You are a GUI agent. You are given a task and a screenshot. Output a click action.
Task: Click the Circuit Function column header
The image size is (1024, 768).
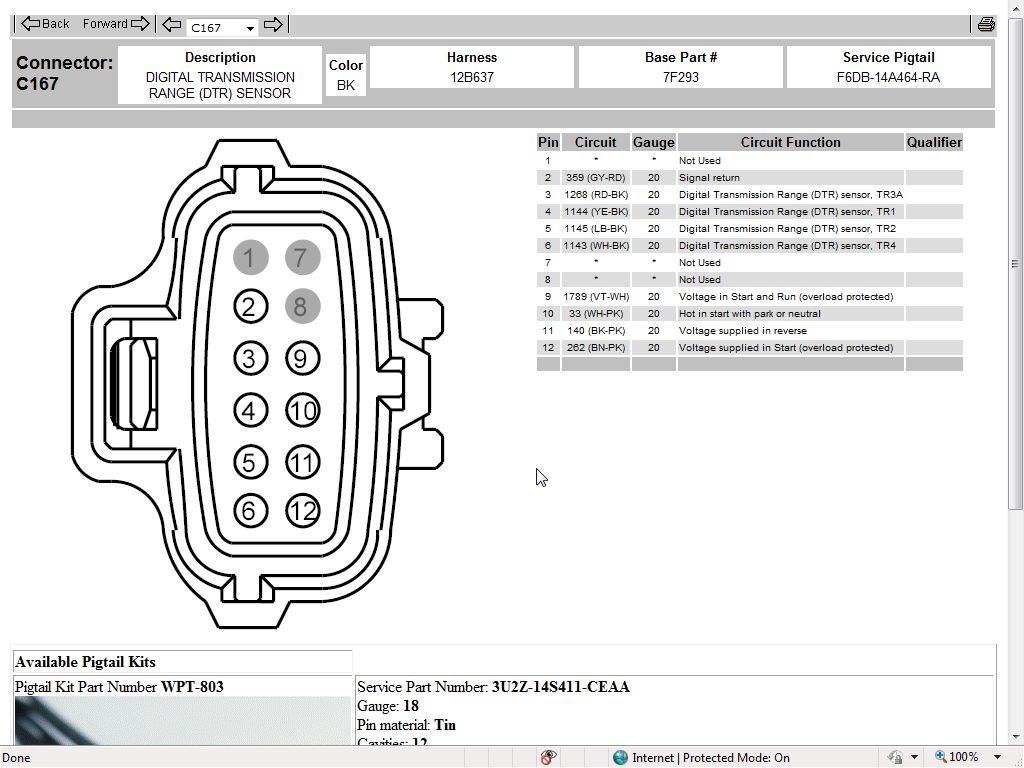pyautogui.click(x=790, y=142)
